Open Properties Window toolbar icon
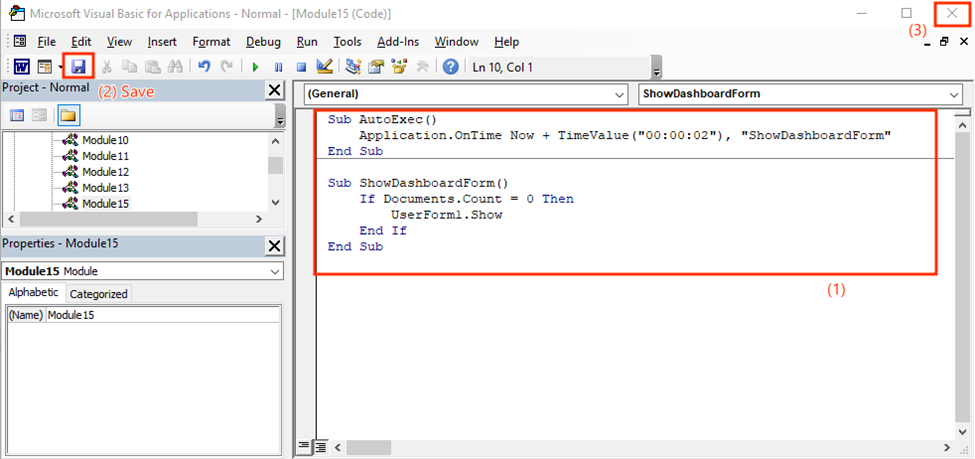This screenshot has width=975, height=459. [376, 67]
